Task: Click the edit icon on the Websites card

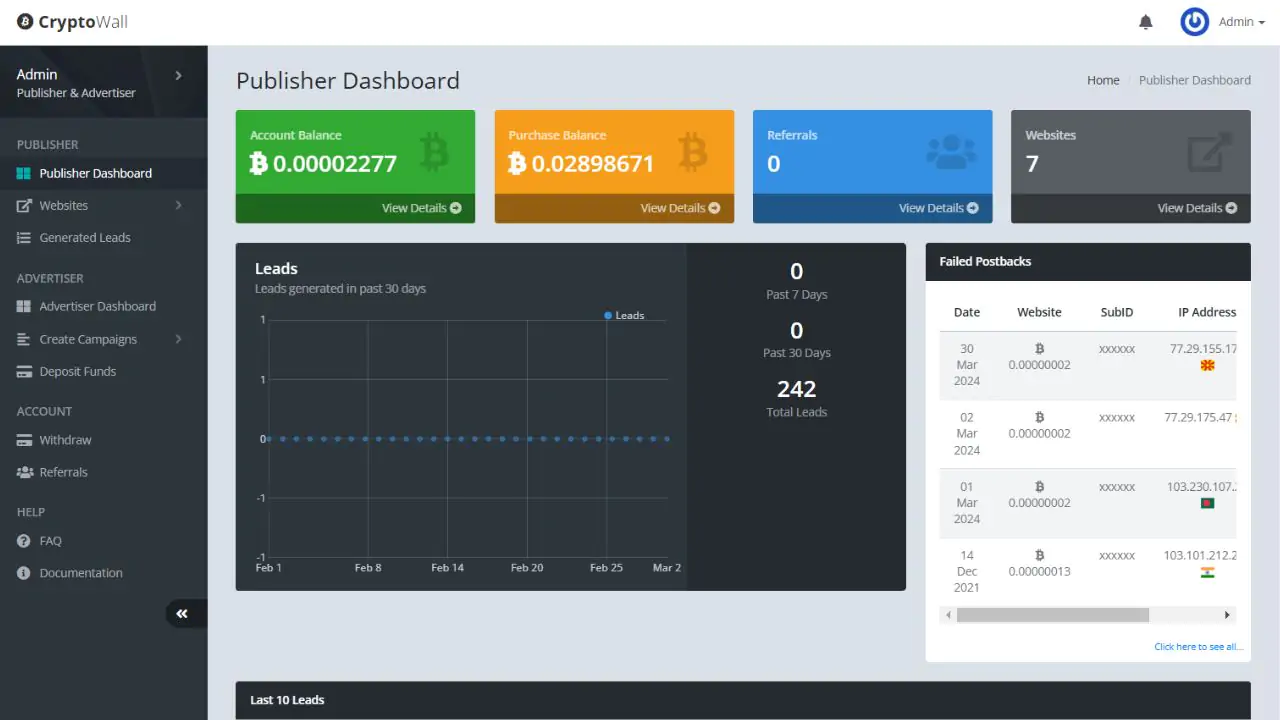Action: pyautogui.click(x=1208, y=152)
